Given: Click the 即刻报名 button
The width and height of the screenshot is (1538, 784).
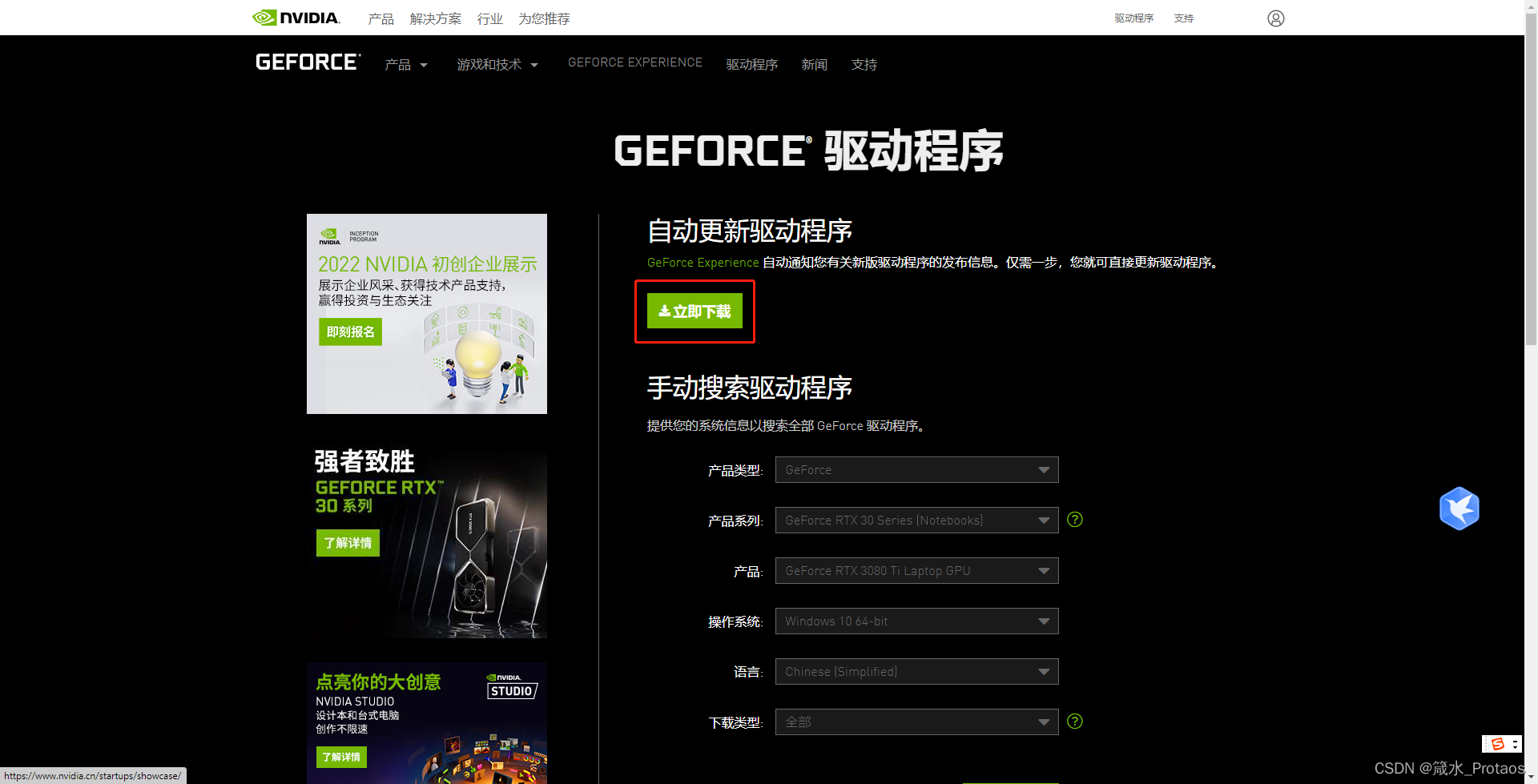Looking at the screenshot, I should (x=350, y=332).
